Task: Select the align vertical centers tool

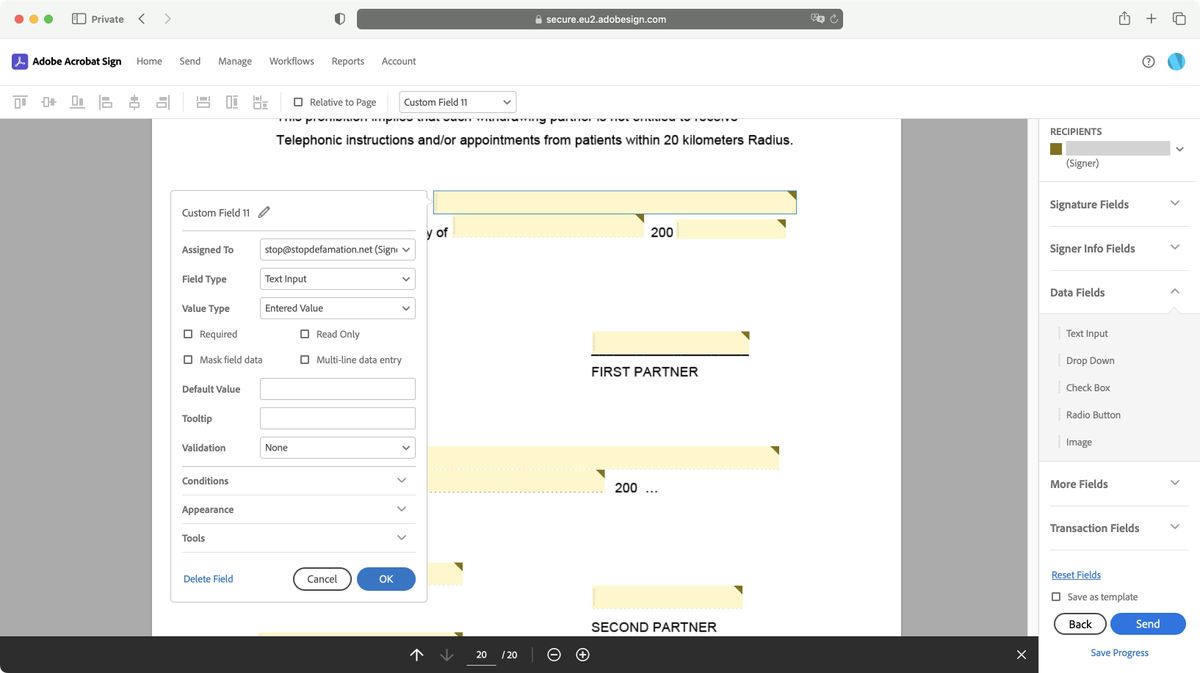Action: tap(48, 101)
